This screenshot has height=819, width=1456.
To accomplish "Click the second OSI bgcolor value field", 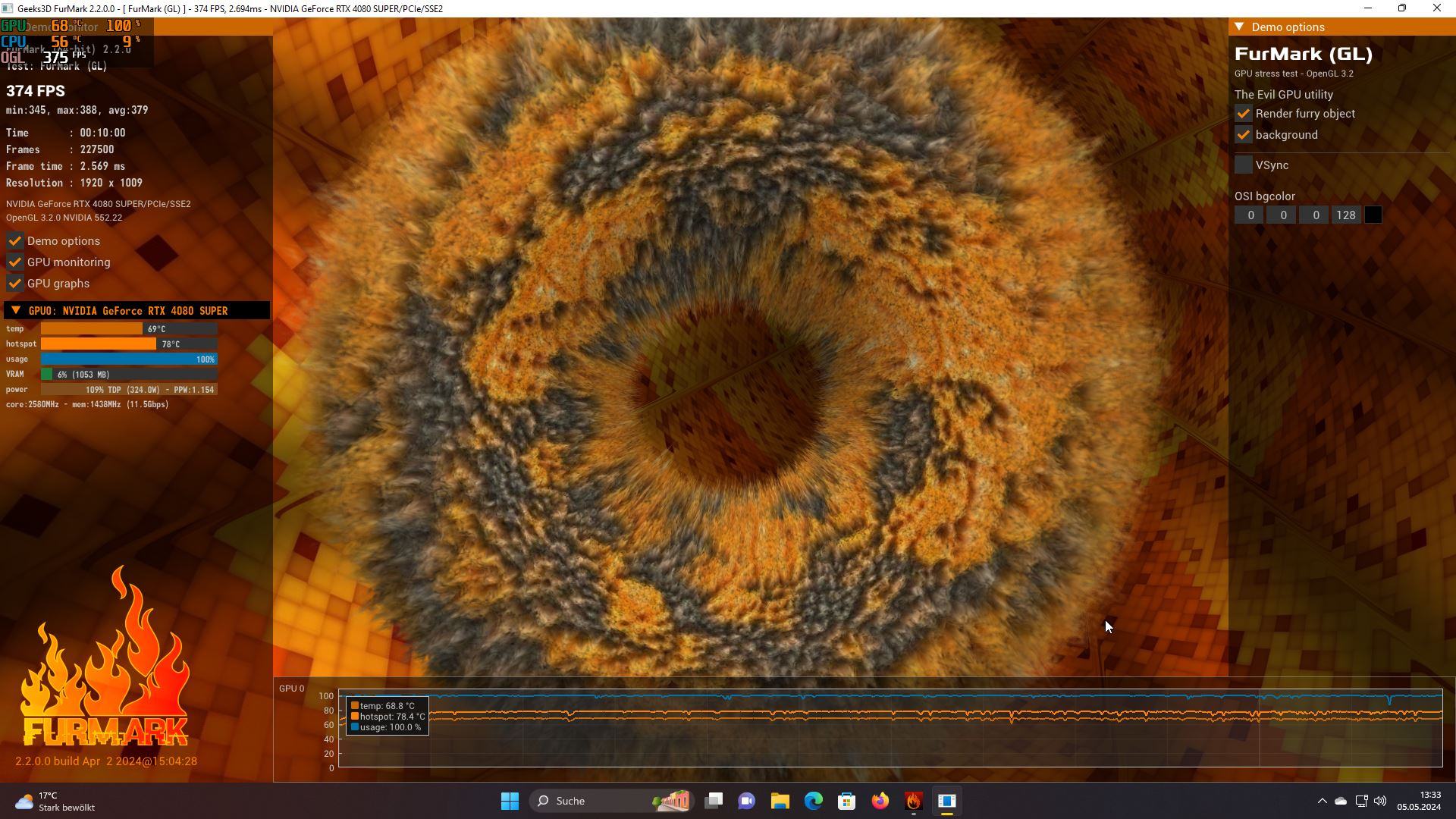I will point(1282,215).
